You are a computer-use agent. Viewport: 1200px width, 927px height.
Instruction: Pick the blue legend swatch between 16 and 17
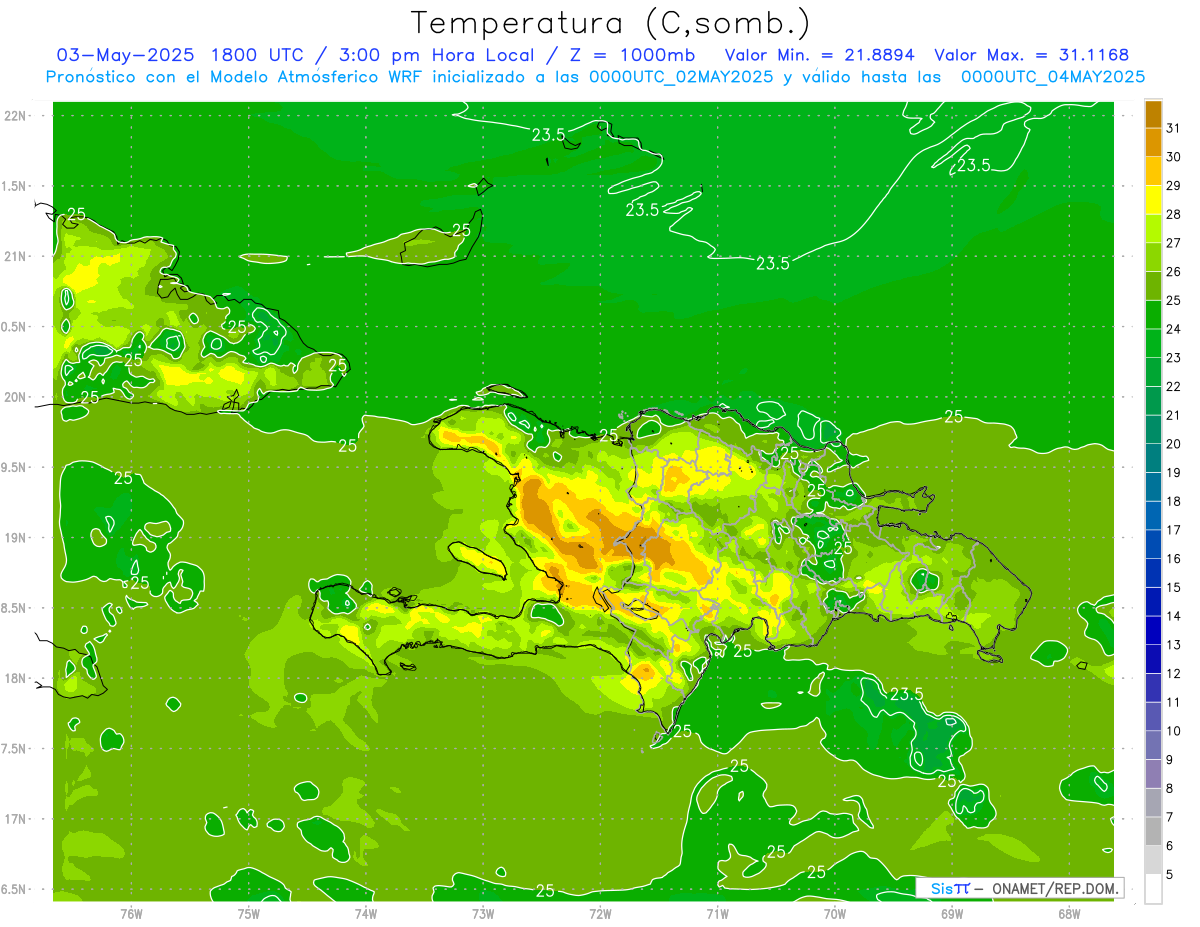tap(1153, 544)
